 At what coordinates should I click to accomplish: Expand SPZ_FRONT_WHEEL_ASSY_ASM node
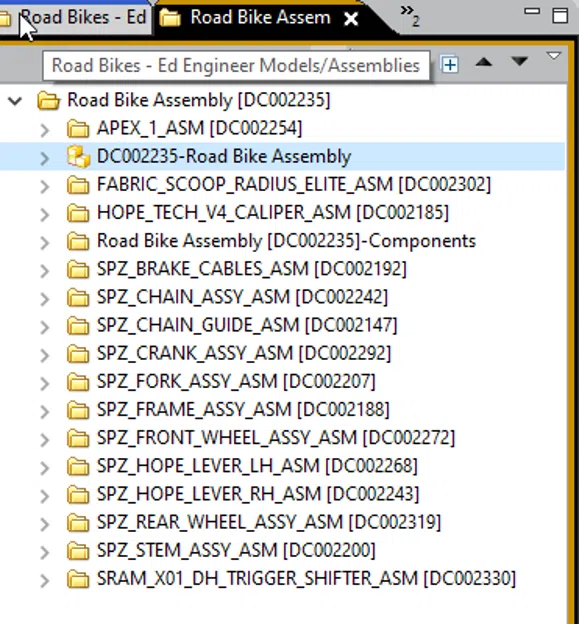pos(45,439)
